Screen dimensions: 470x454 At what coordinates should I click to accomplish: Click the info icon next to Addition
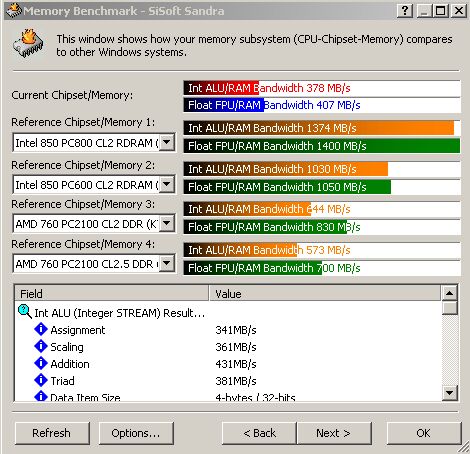41,363
